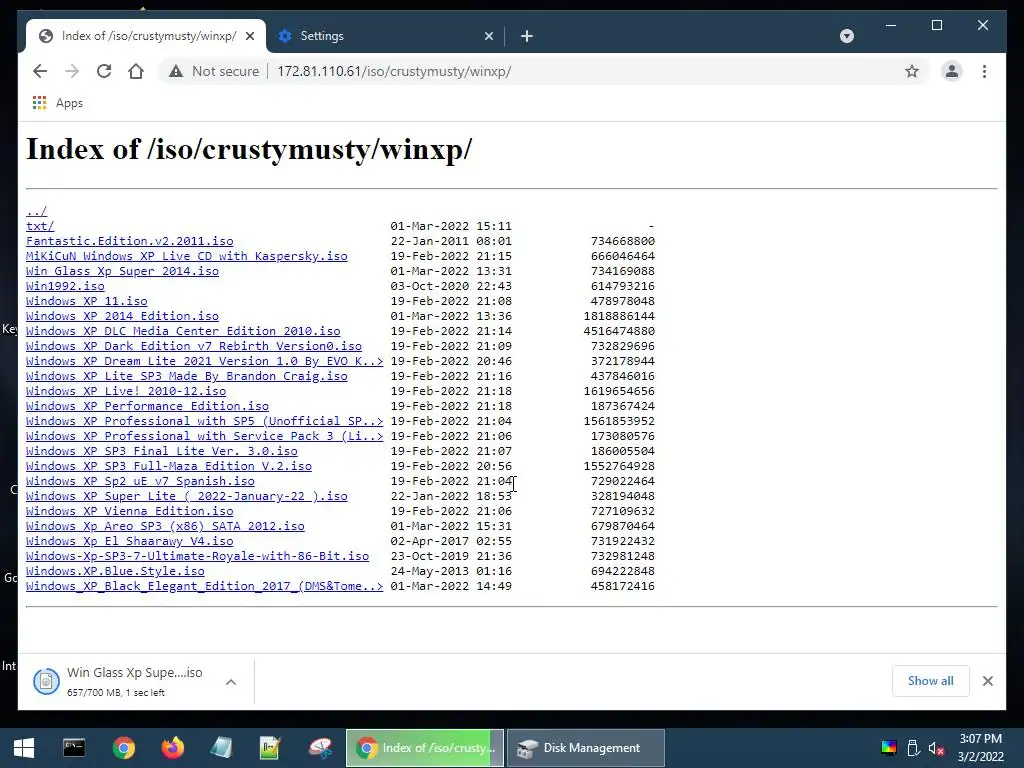Open the home page button
Screen dimensions: 1024x768
click(136, 71)
